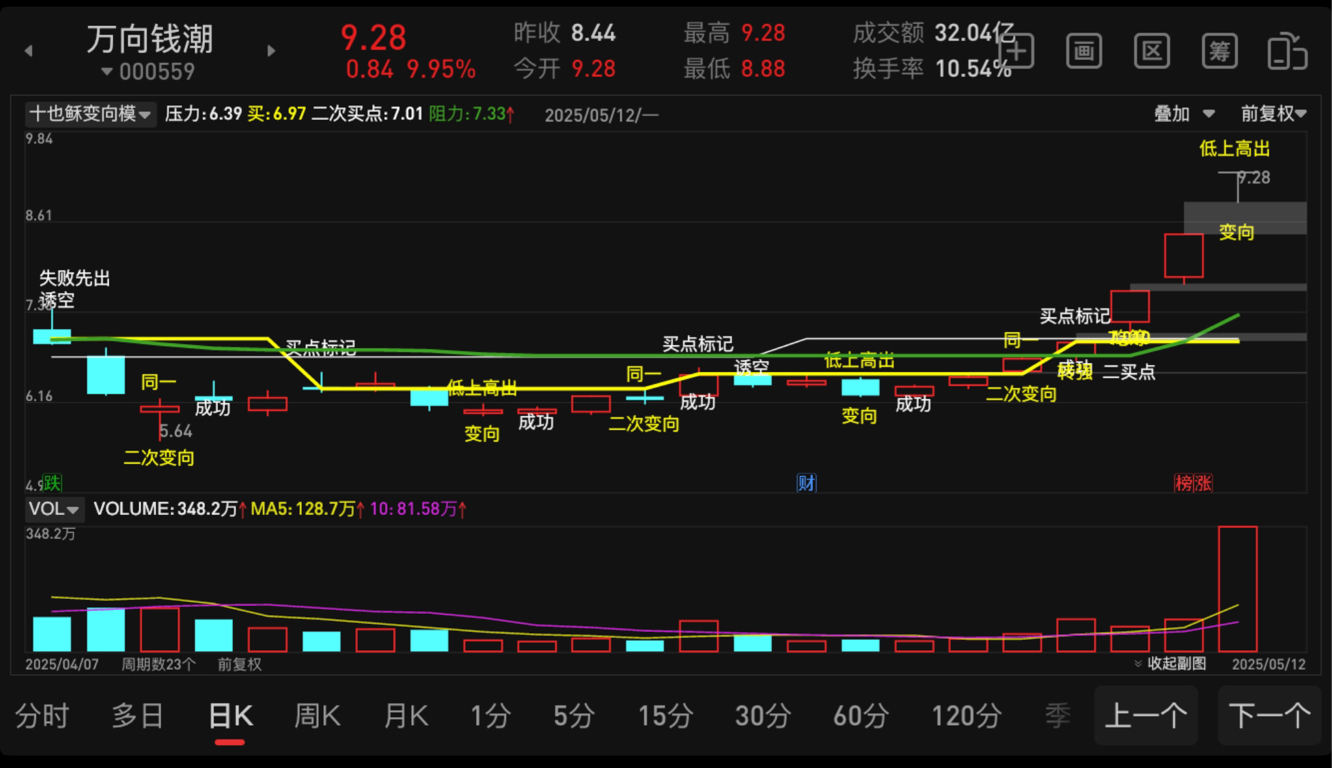Tap the 9.95% change percentage

[x=441, y=69]
